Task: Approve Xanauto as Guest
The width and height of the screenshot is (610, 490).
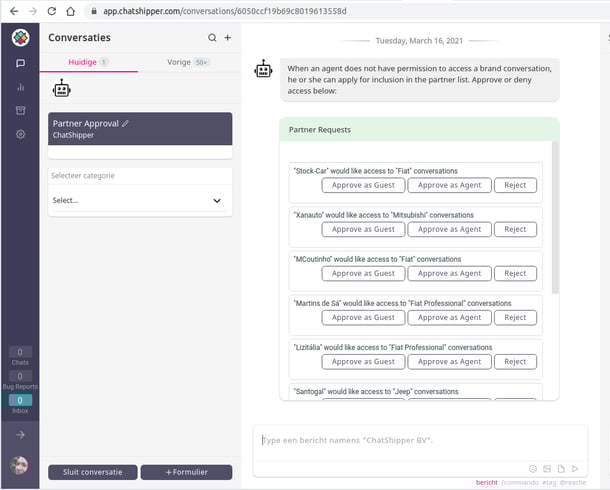Action: click(x=363, y=229)
